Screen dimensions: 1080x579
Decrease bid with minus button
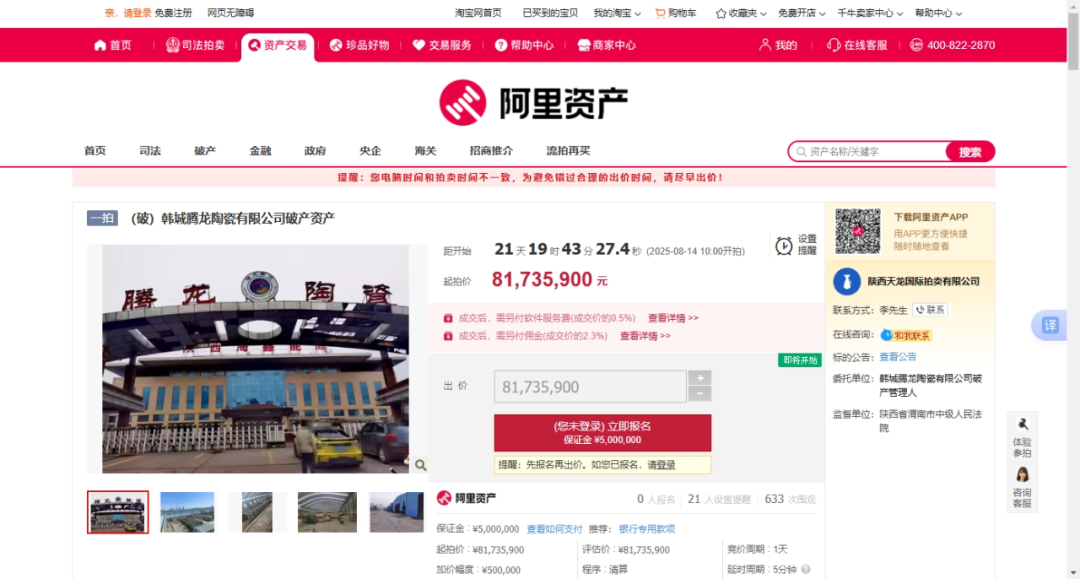coord(700,394)
